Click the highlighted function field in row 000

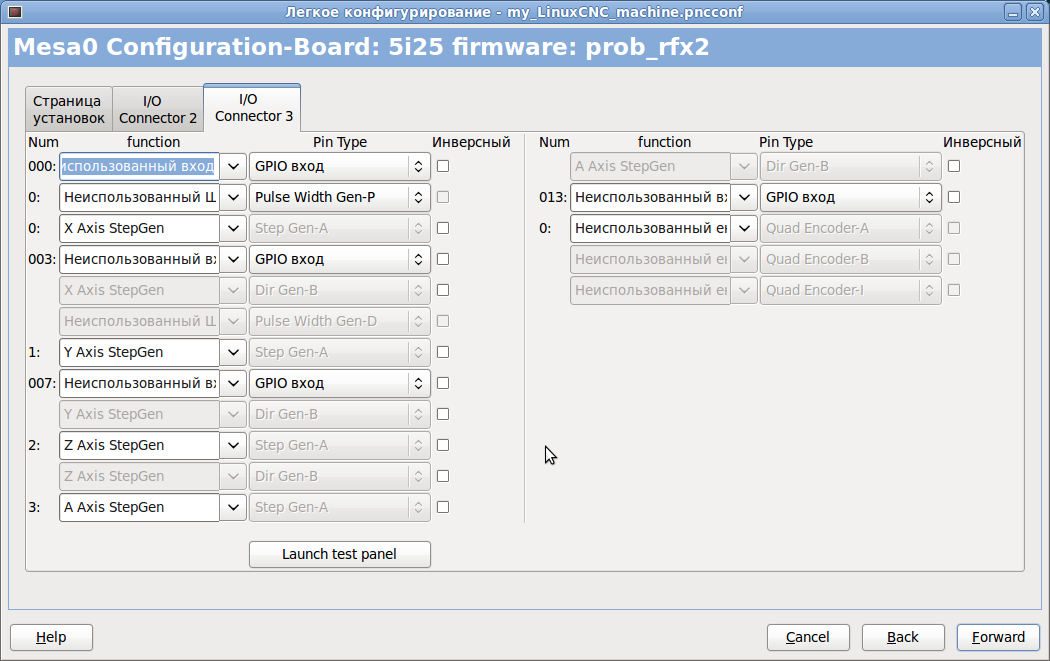click(x=139, y=166)
